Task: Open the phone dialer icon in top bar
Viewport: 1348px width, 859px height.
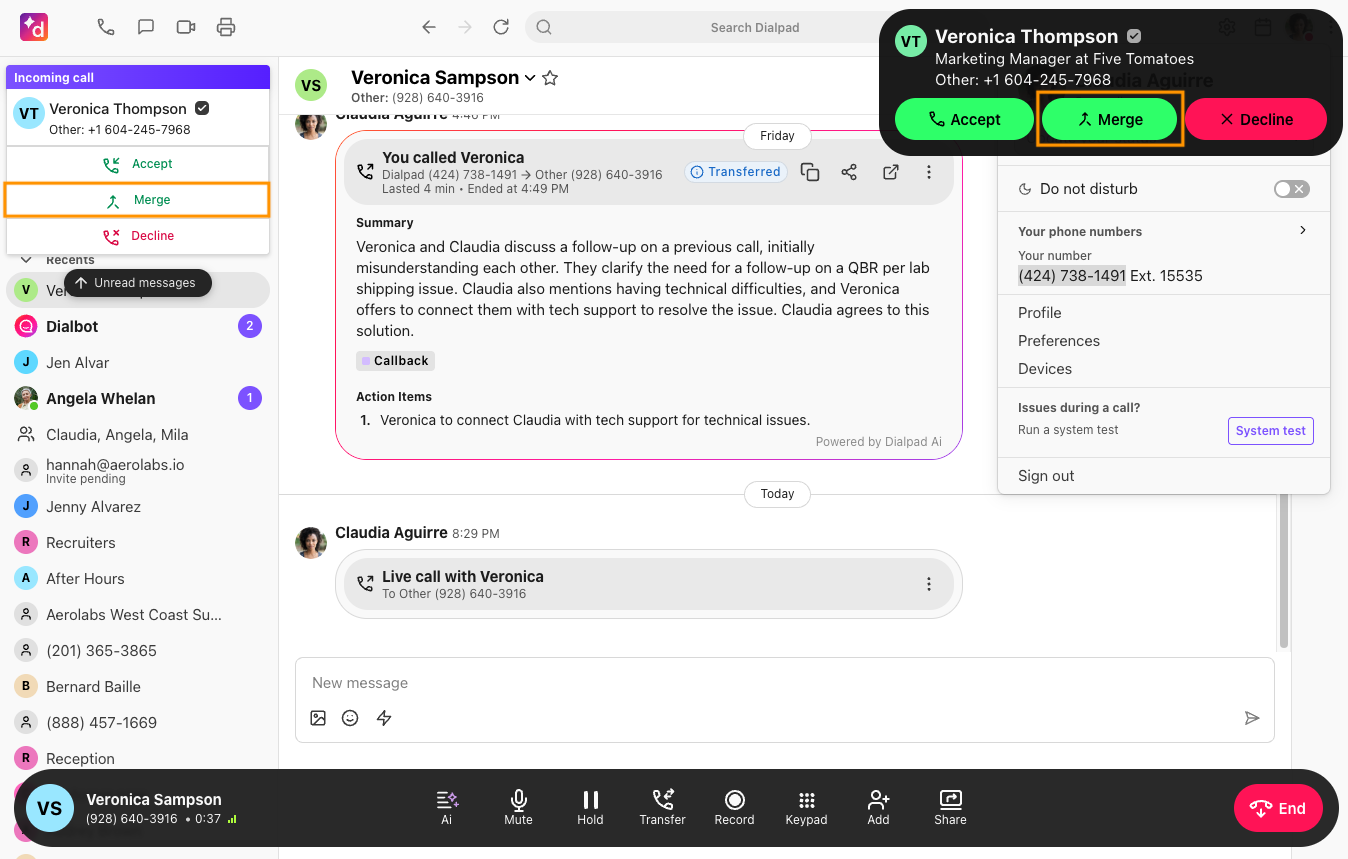Action: [x=106, y=27]
